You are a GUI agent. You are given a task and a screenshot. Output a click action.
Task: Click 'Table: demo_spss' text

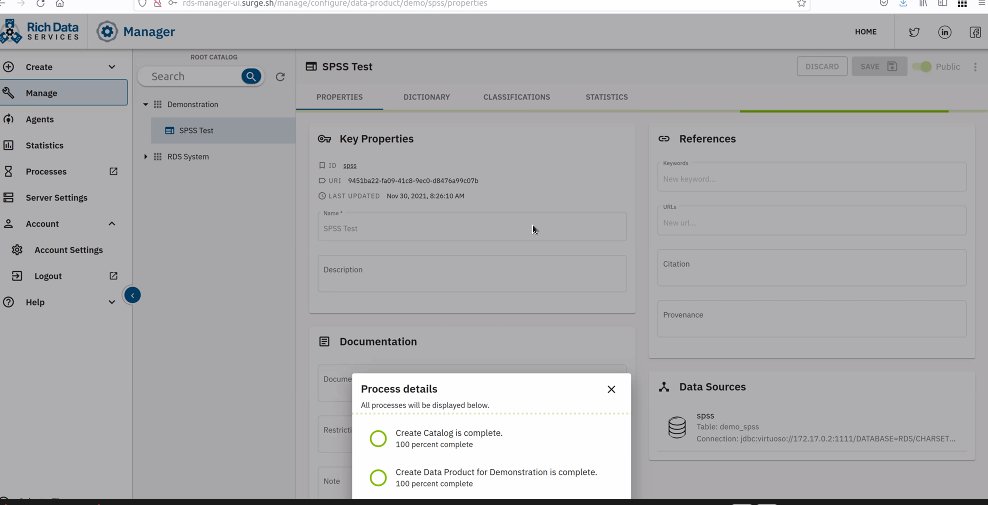728,427
